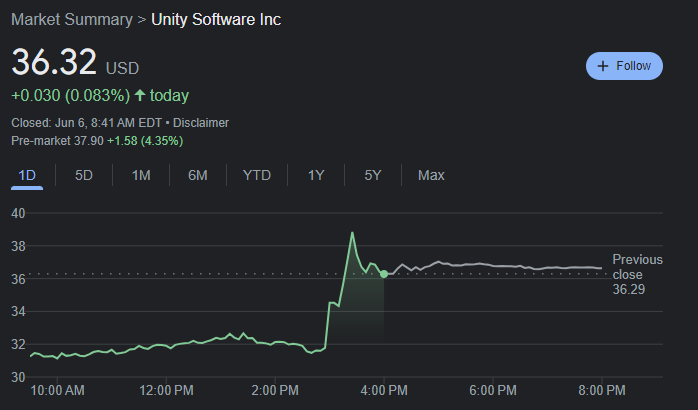698x410 pixels.
Task: Switch to the 1M chart tab
Action: pyautogui.click(x=141, y=176)
